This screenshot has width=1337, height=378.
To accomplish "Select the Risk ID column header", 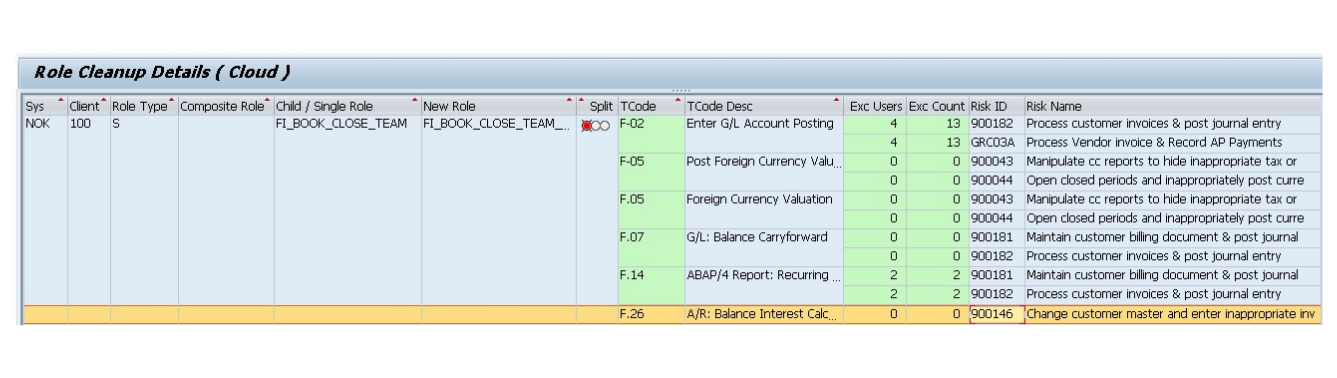I will [995, 106].
